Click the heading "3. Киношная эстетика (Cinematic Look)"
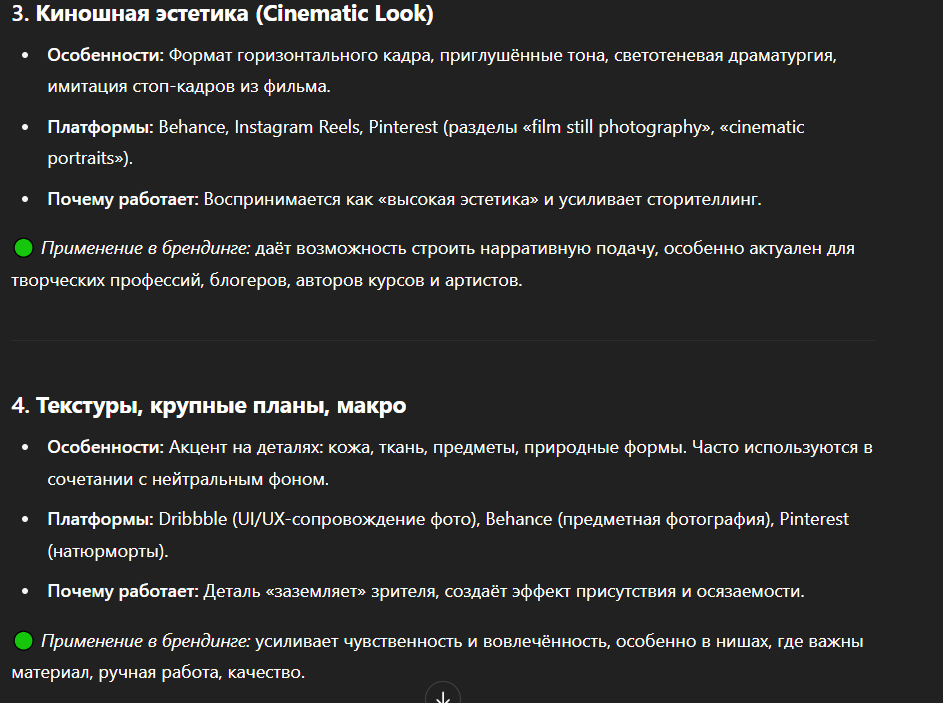The height and width of the screenshot is (703, 943). pos(223,15)
